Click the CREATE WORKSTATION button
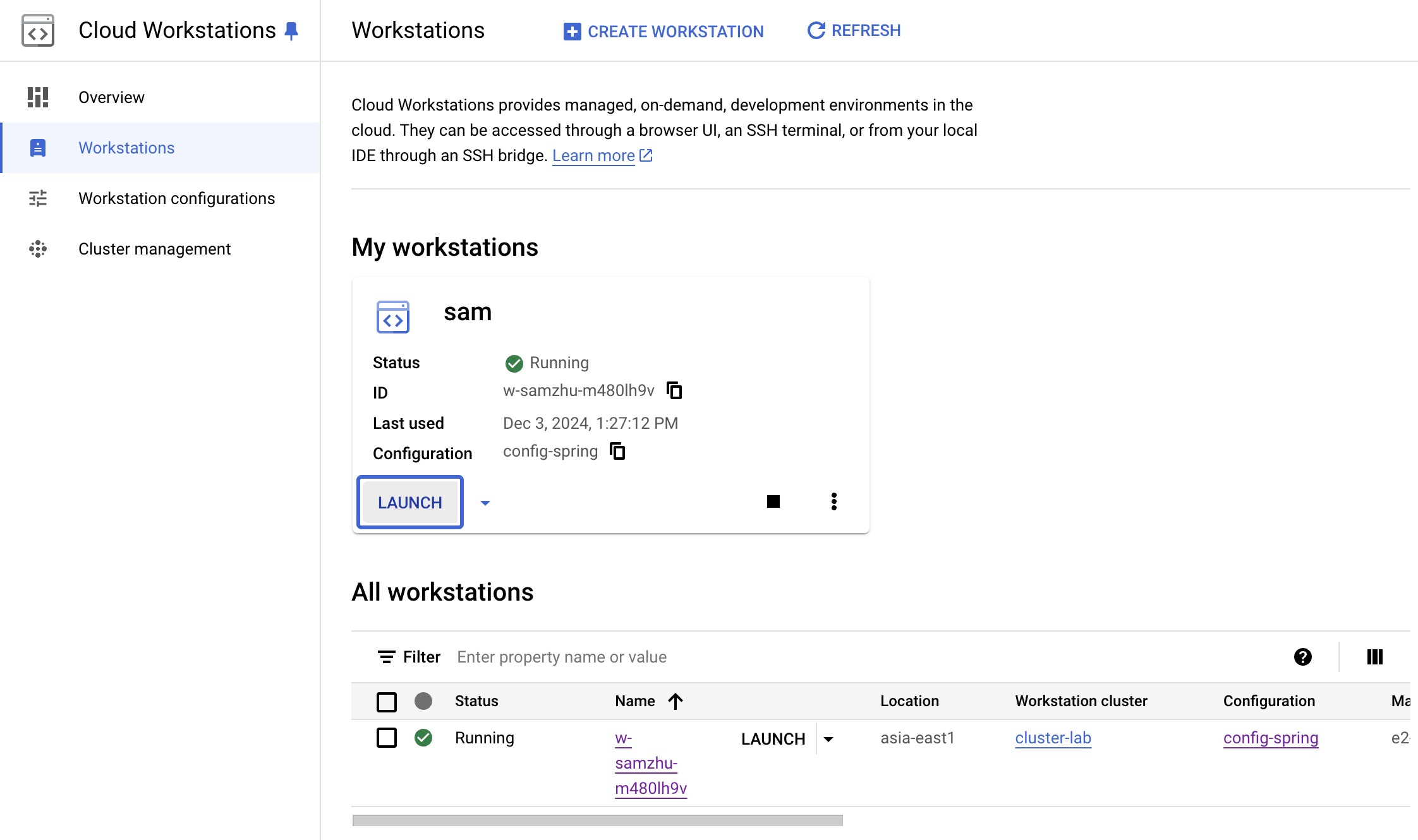This screenshot has width=1418, height=840. tap(664, 31)
